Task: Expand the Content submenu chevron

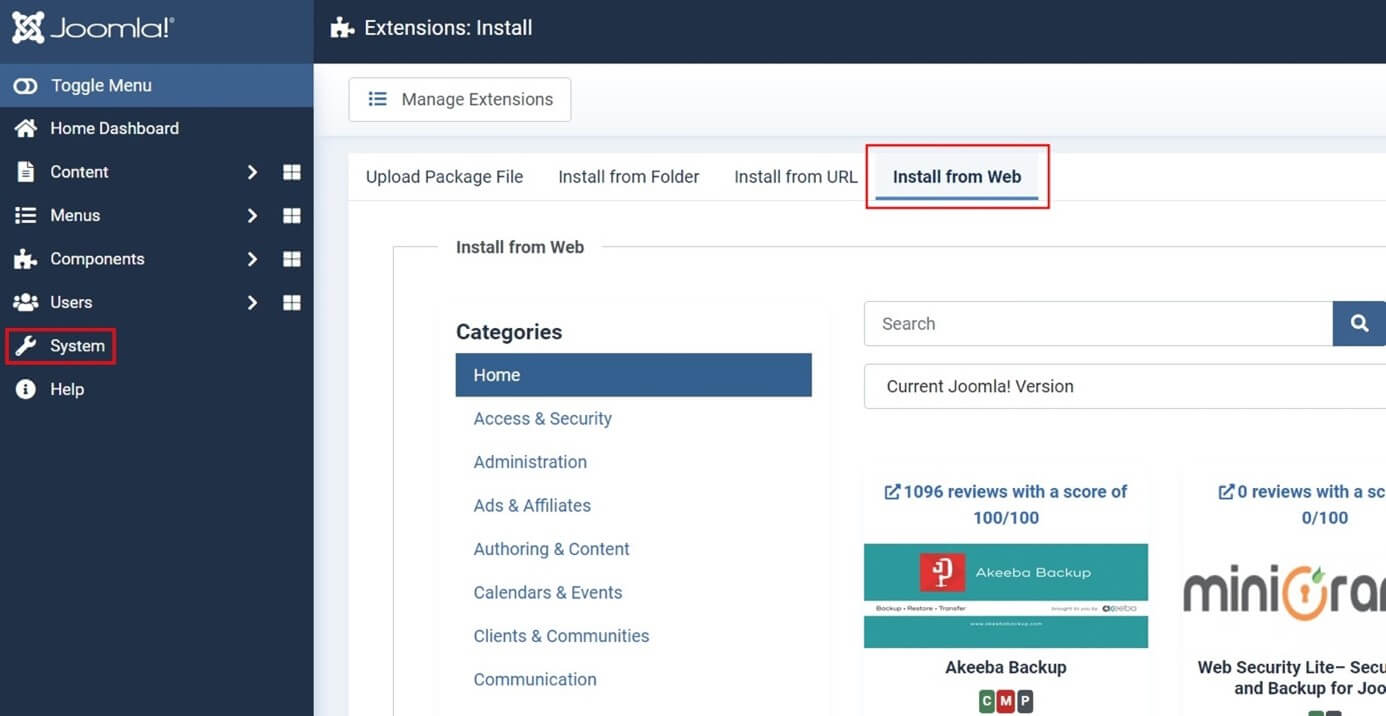Action: pos(253,172)
